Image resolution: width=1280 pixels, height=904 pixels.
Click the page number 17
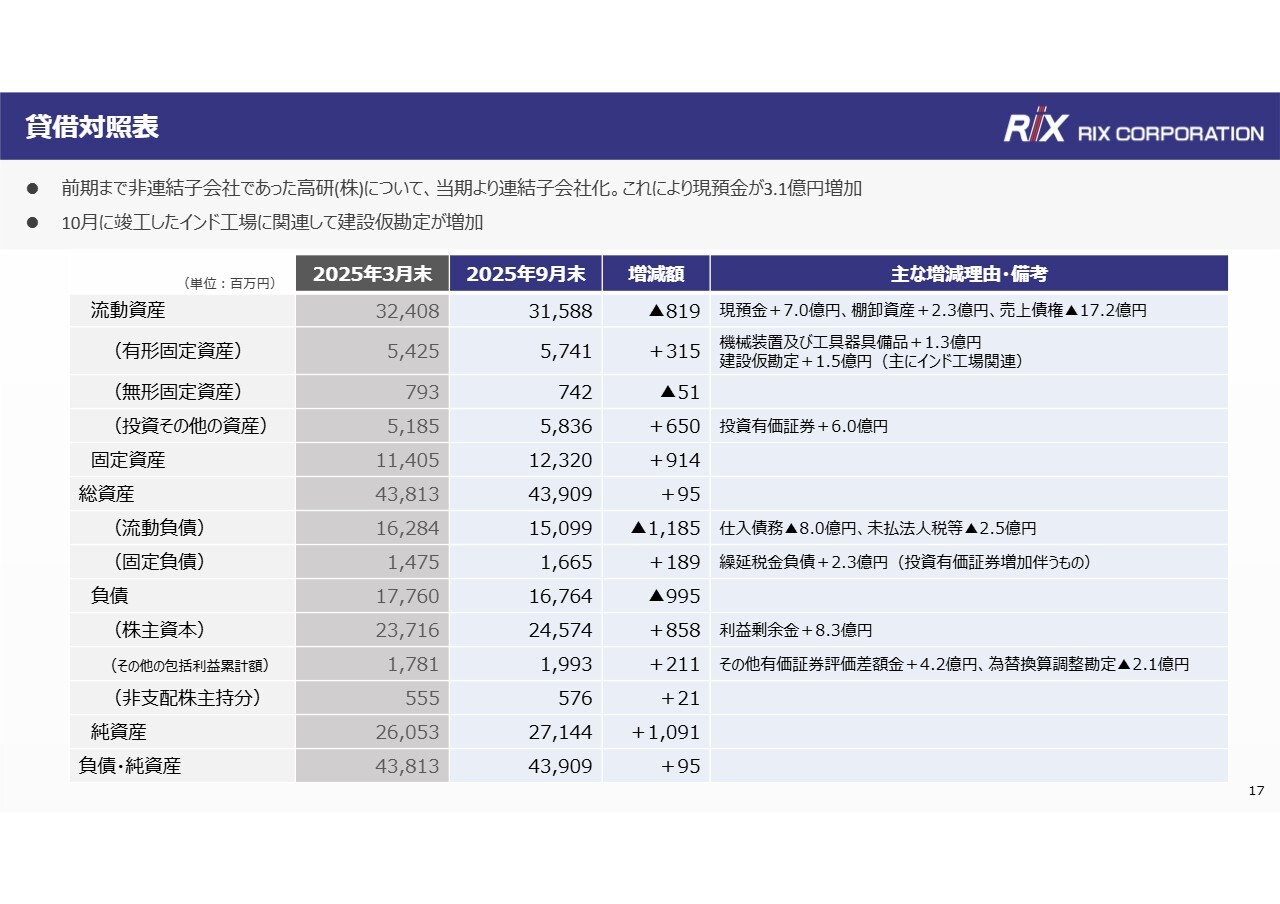pyautogui.click(x=1257, y=792)
